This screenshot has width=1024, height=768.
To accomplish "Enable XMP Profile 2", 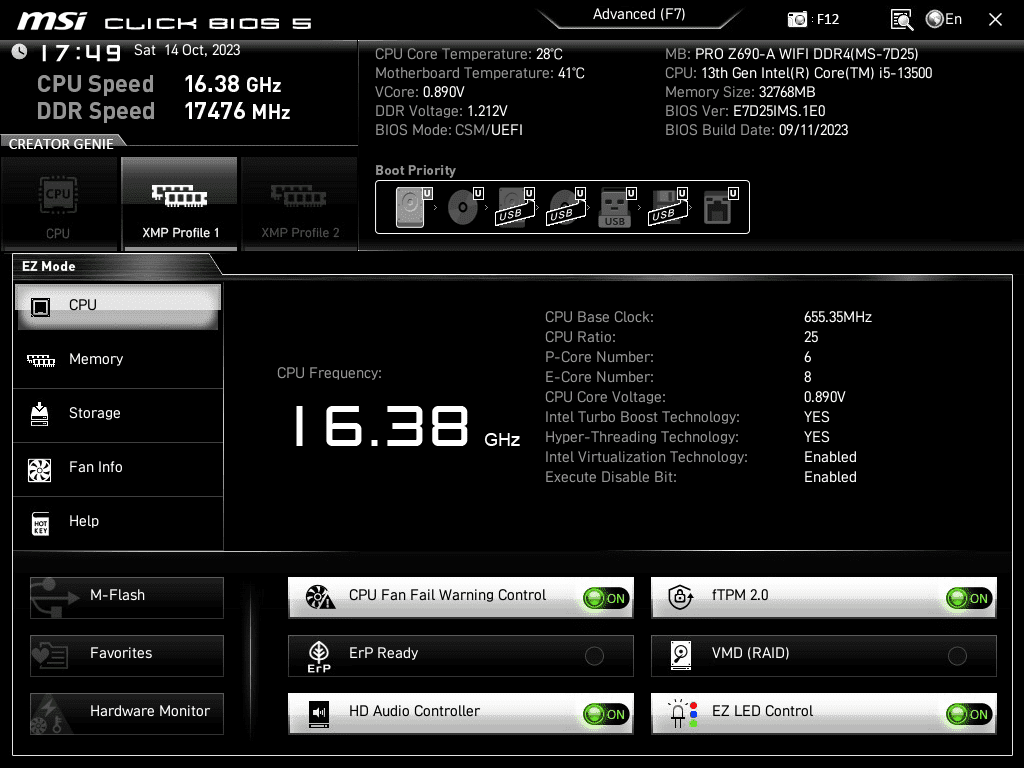I will pyautogui.click(x=299, y=204).
